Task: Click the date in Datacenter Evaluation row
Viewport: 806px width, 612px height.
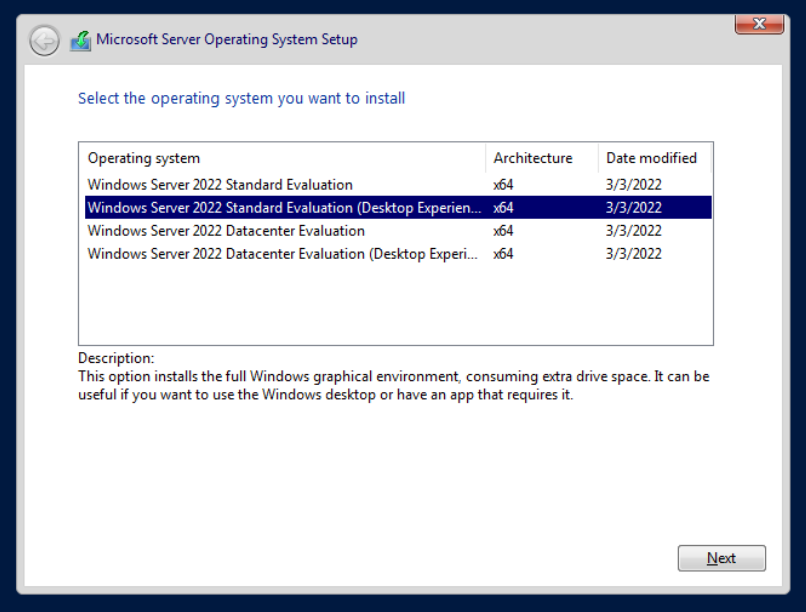Action: click(634, 231)
